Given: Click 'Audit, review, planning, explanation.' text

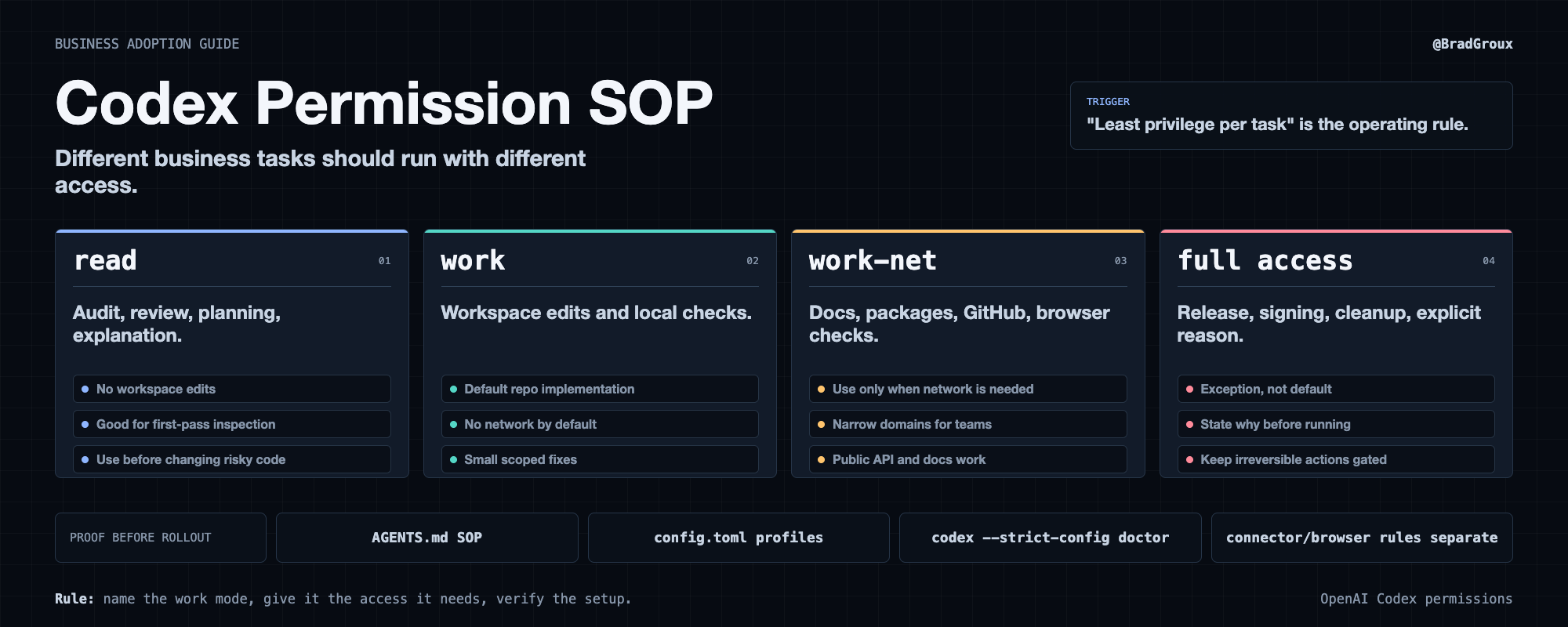Looking at the screenshot, I should 177,324.
